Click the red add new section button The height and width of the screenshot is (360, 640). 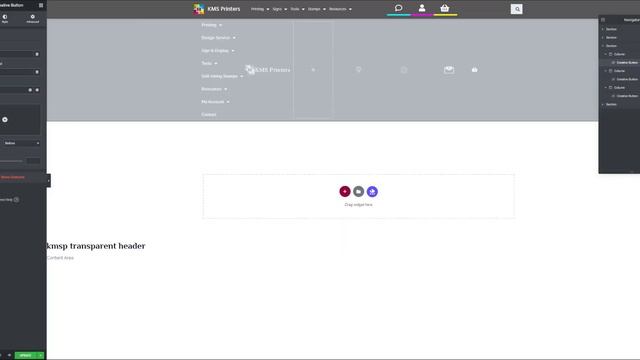345,191
